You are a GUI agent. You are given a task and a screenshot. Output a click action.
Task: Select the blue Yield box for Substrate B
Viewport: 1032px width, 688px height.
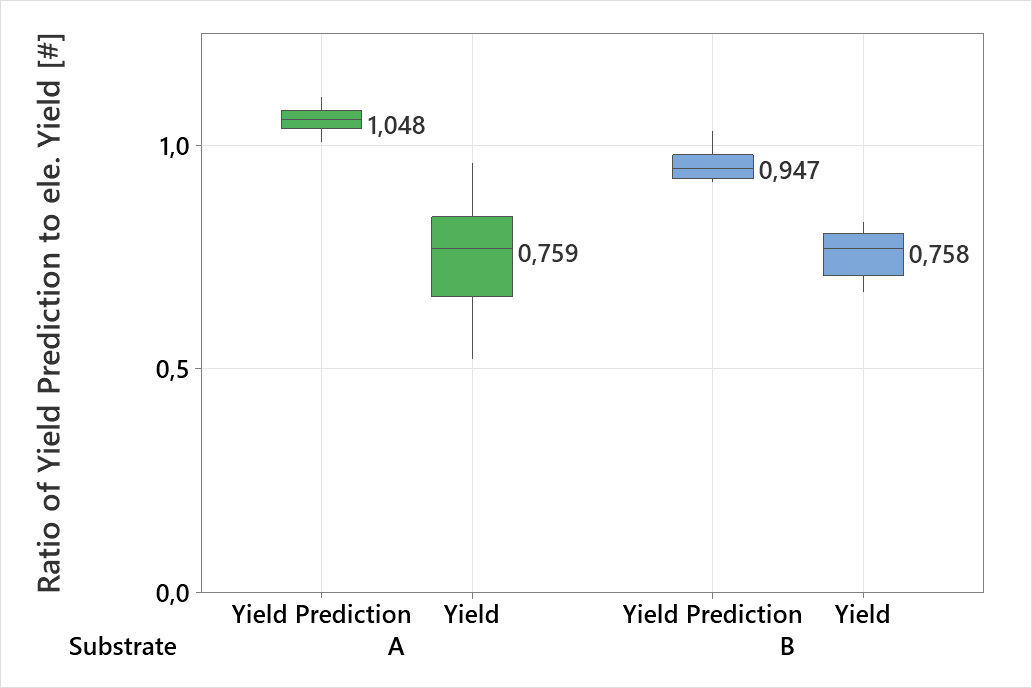tap(863, 254)
